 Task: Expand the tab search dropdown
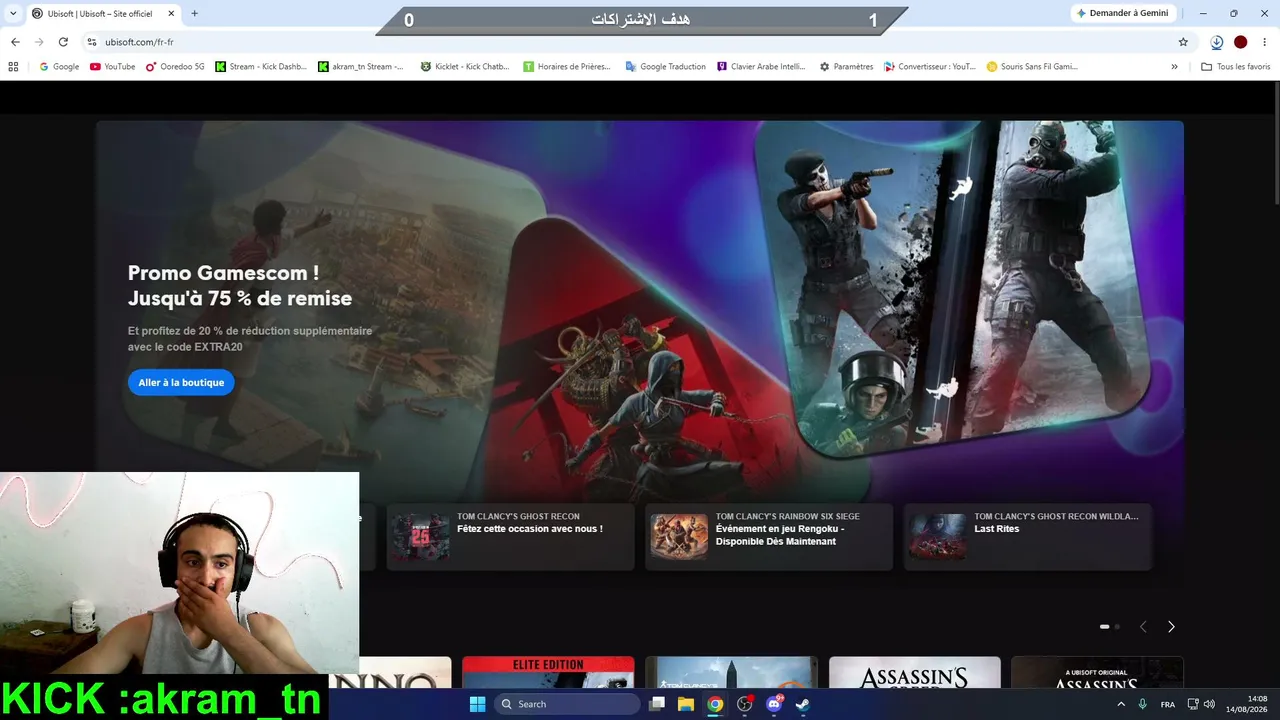(x=13, y=13)
